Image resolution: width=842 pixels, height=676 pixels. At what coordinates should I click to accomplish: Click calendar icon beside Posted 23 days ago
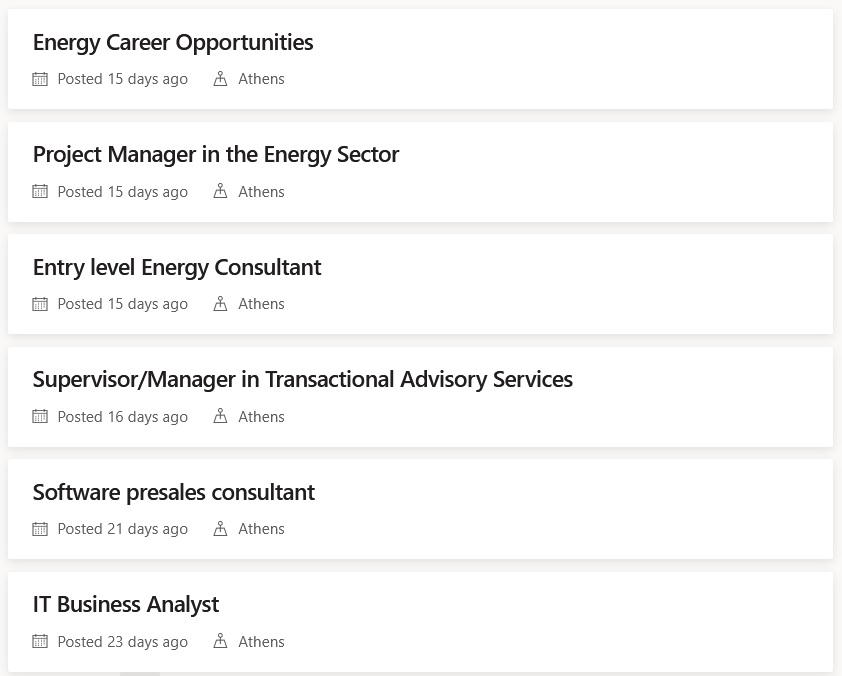pos(40,641)
